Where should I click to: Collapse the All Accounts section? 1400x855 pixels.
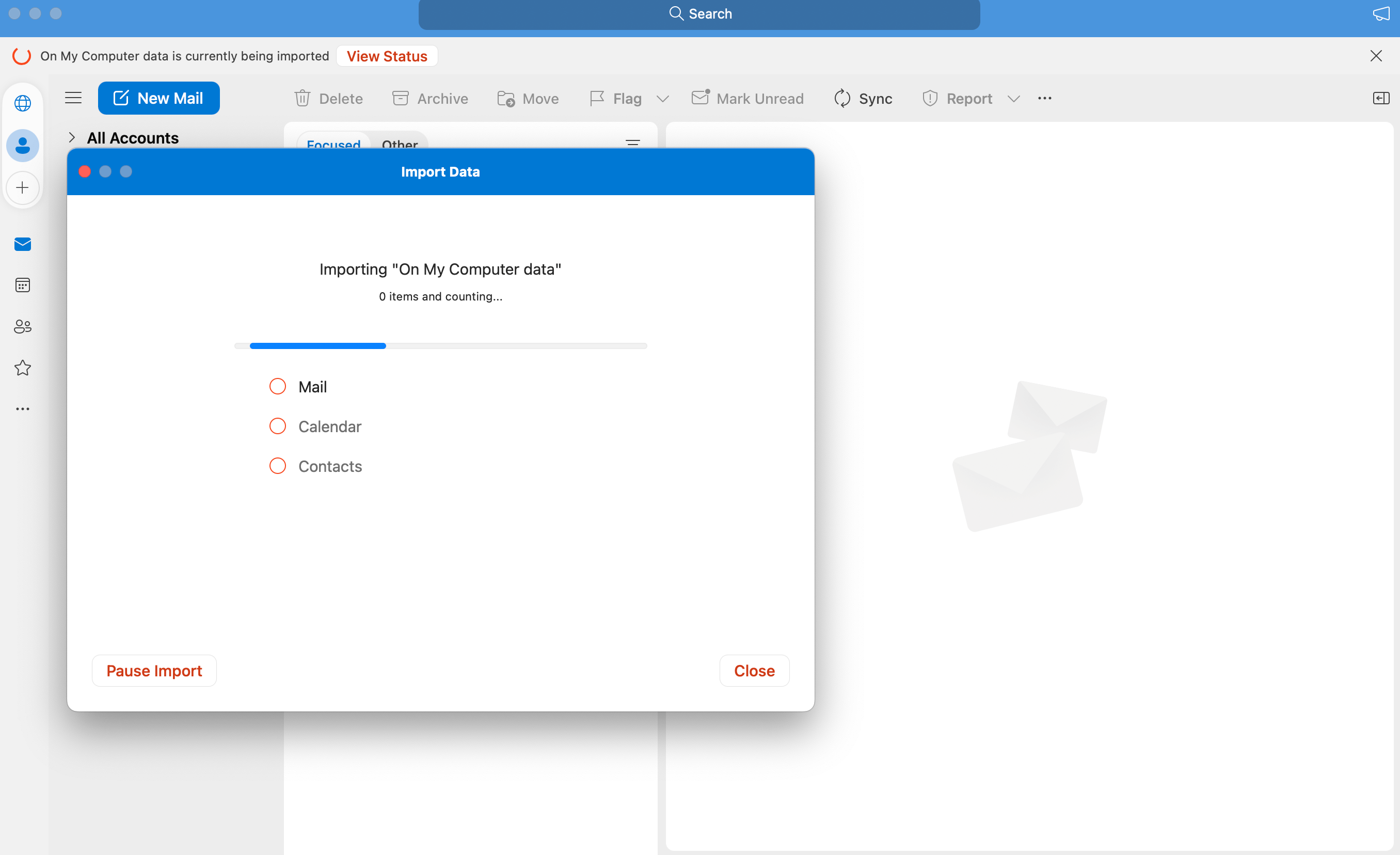click(x=72, y=137)
